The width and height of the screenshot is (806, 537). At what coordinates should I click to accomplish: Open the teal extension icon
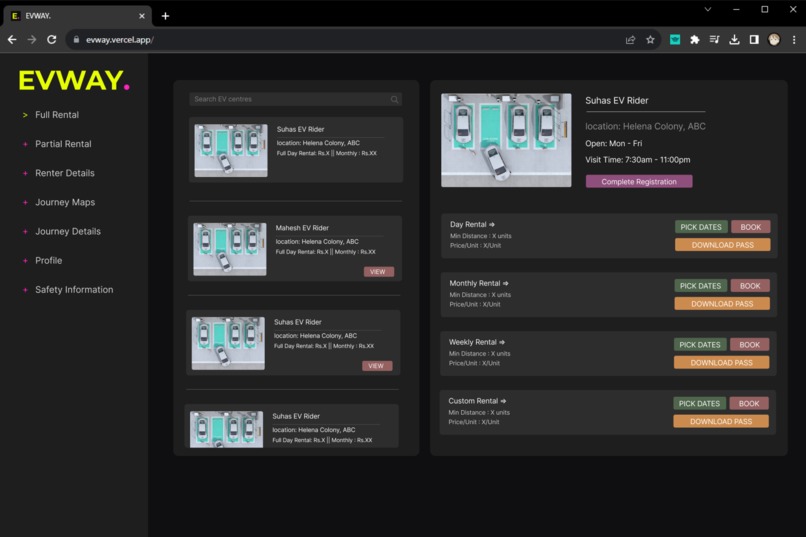675,40
